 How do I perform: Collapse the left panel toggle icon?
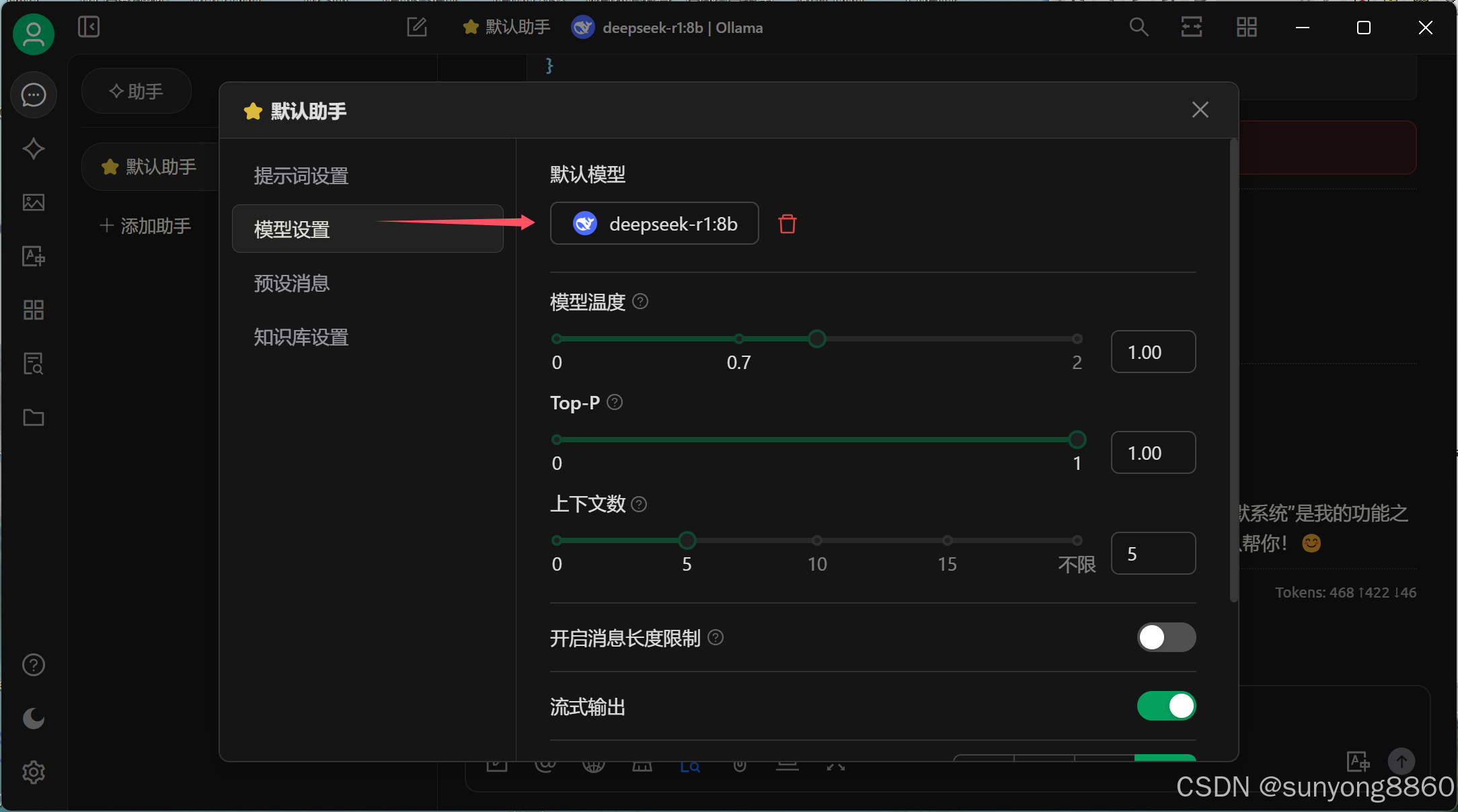point(89,28)
